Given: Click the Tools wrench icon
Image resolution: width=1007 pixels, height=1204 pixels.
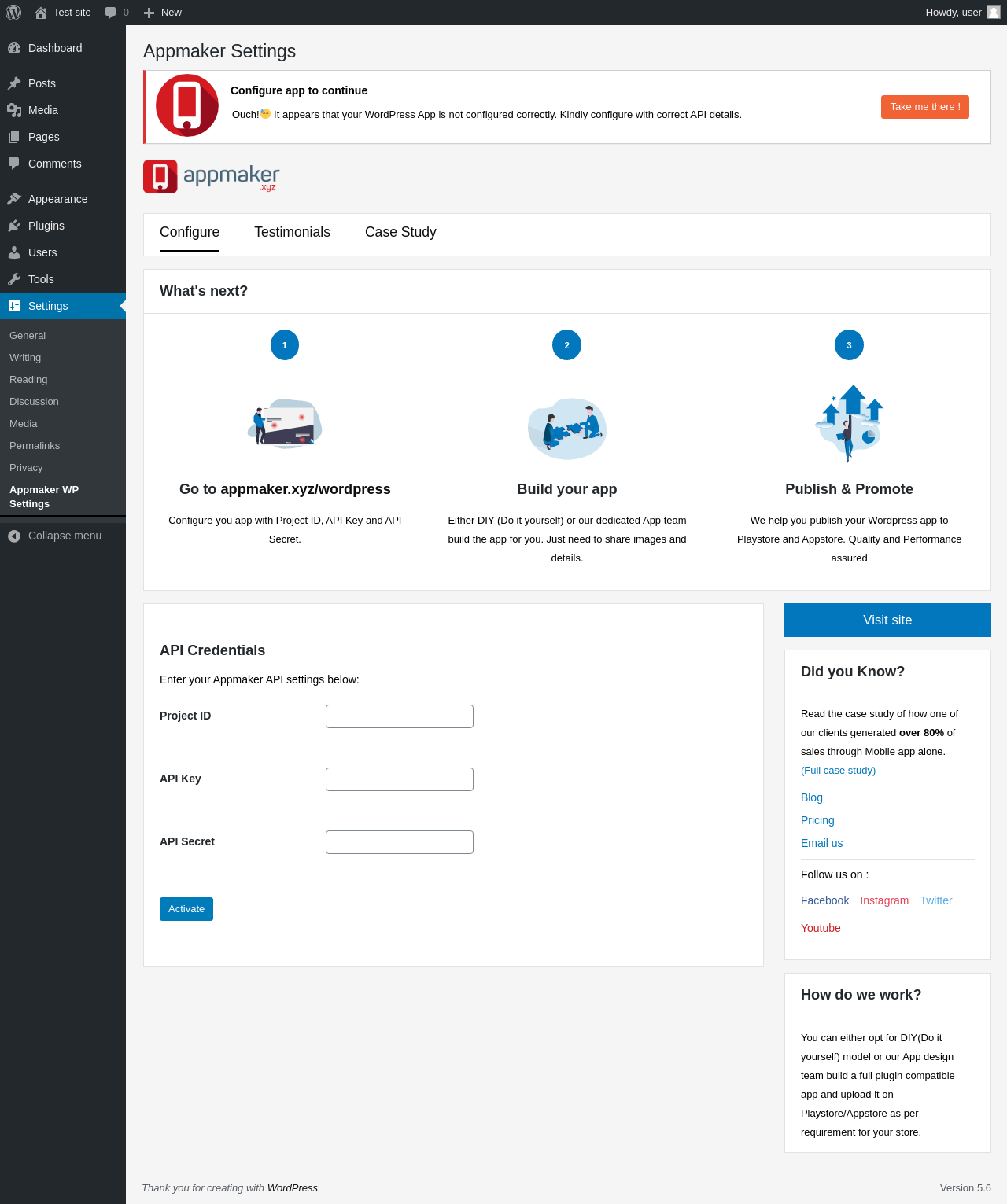Looking at the screenshot, I should [14, 279].
